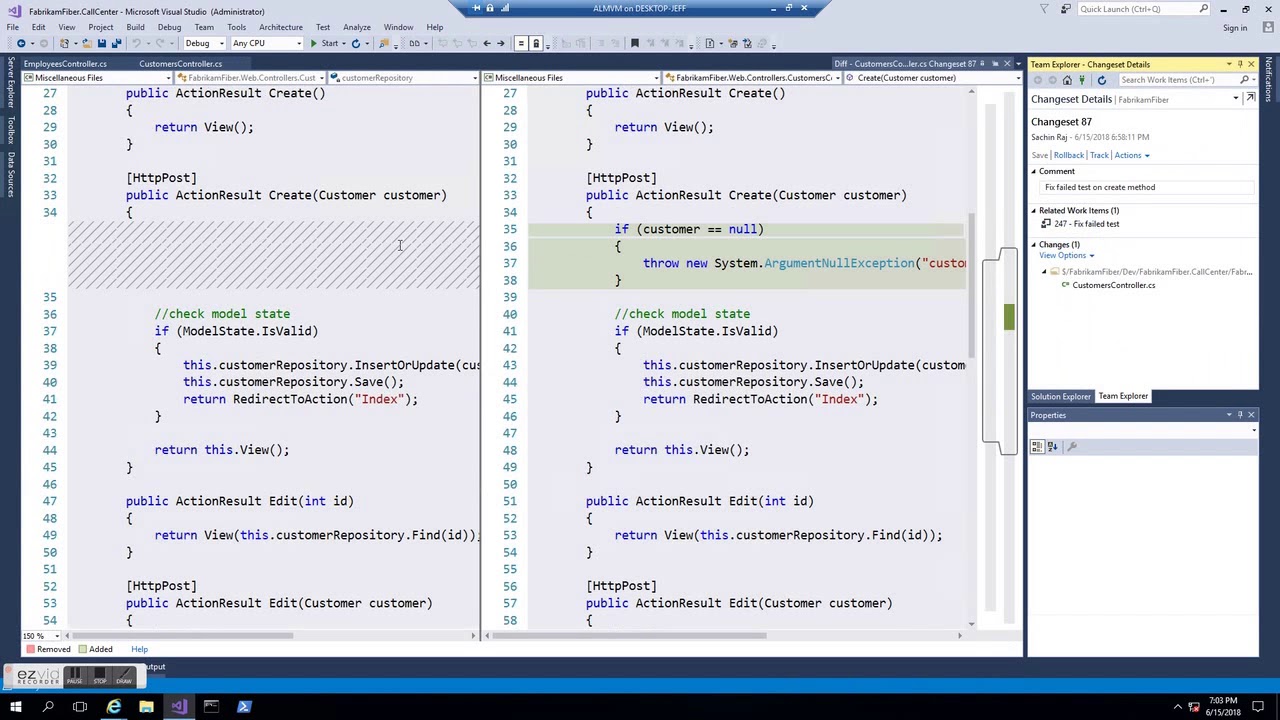
Task: Click the Rollback link
Action: pos(1068,155)
